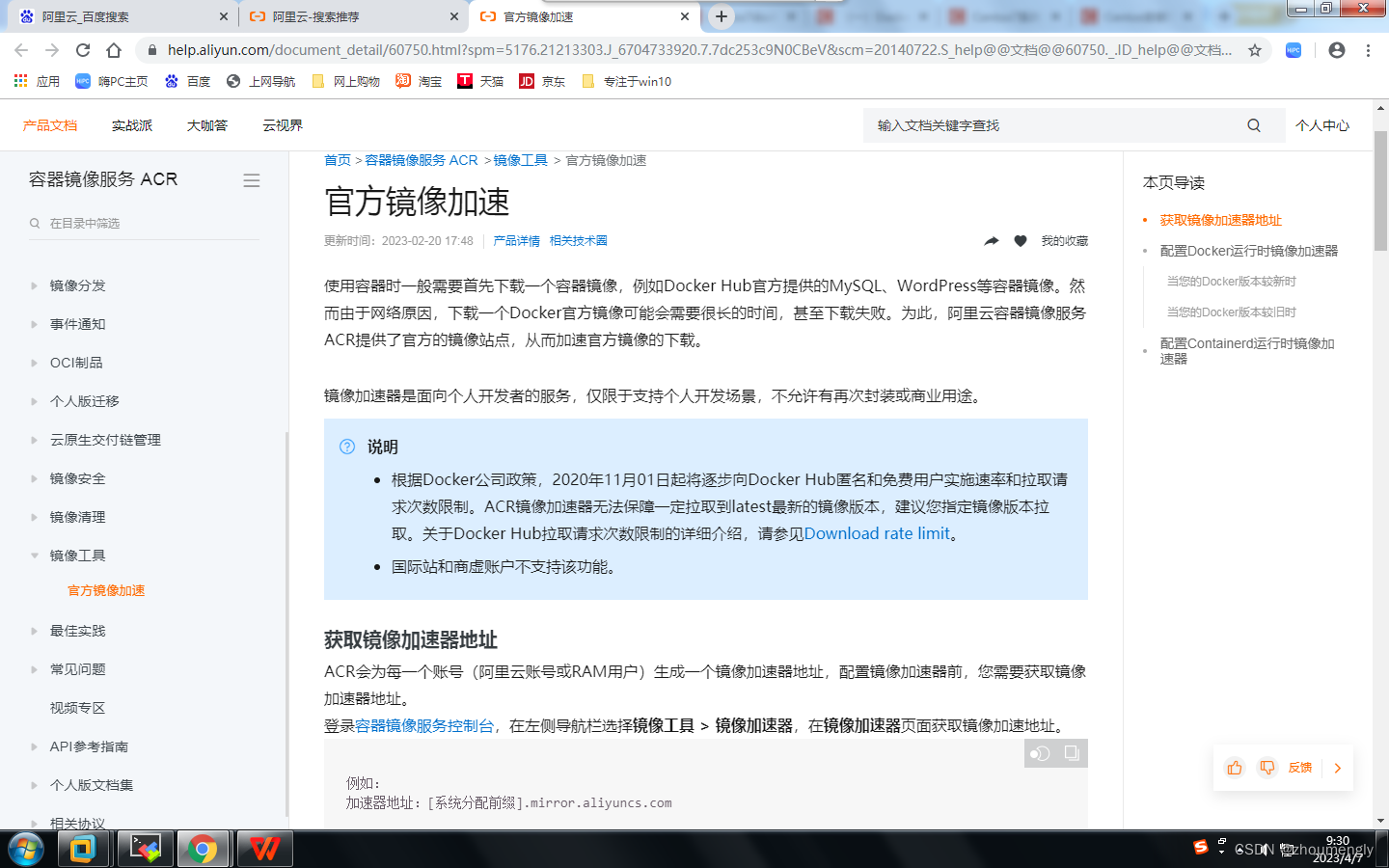Give negative feedback with the thumbs-down icon
This screenshot has width=1389, height=868.
[x=1267, y=768]
